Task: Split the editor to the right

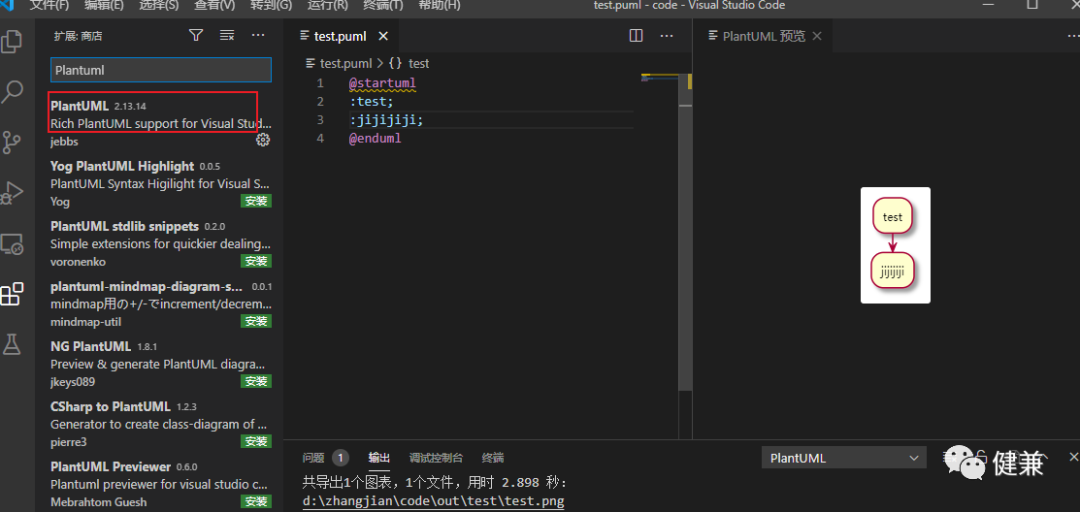Action: point(636,36)
